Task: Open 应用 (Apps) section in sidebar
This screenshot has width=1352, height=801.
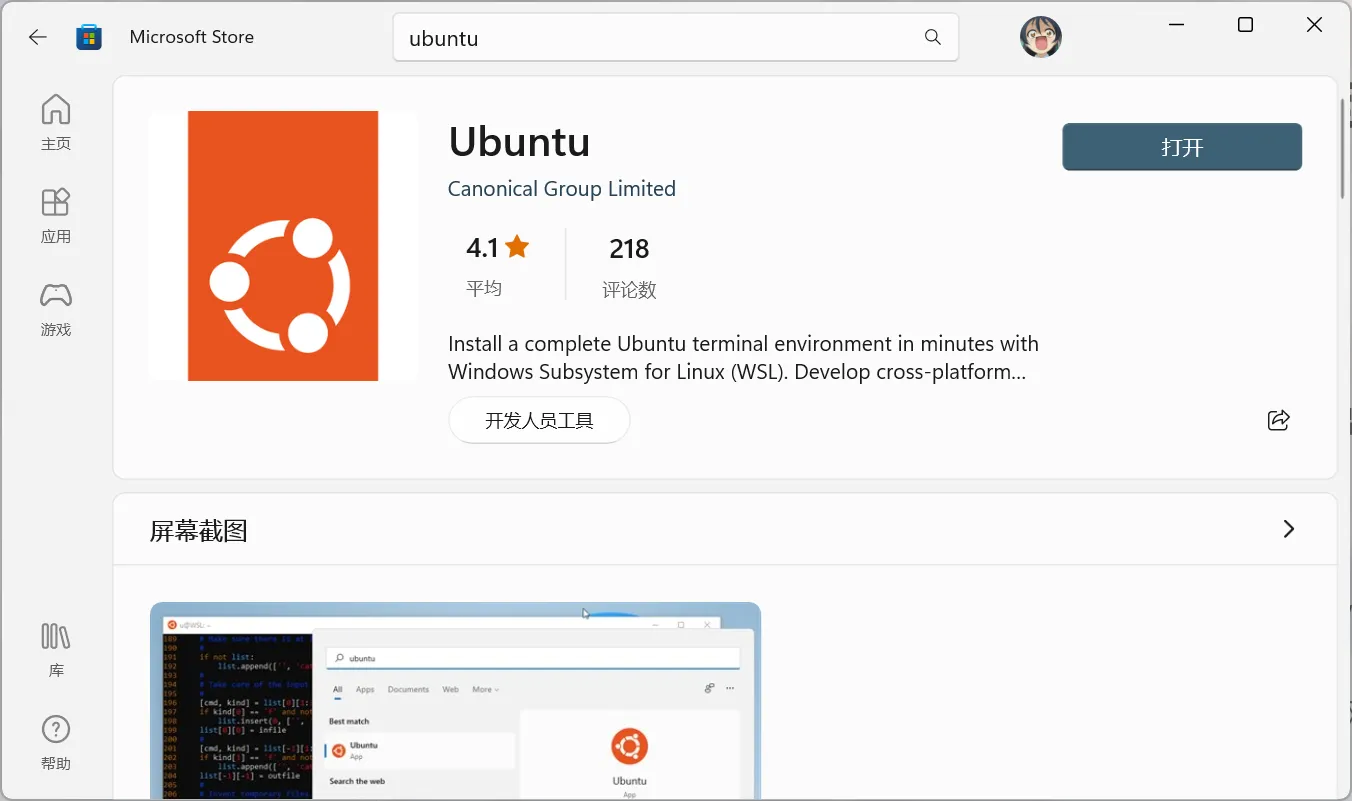Action: (x=56, y=215)
